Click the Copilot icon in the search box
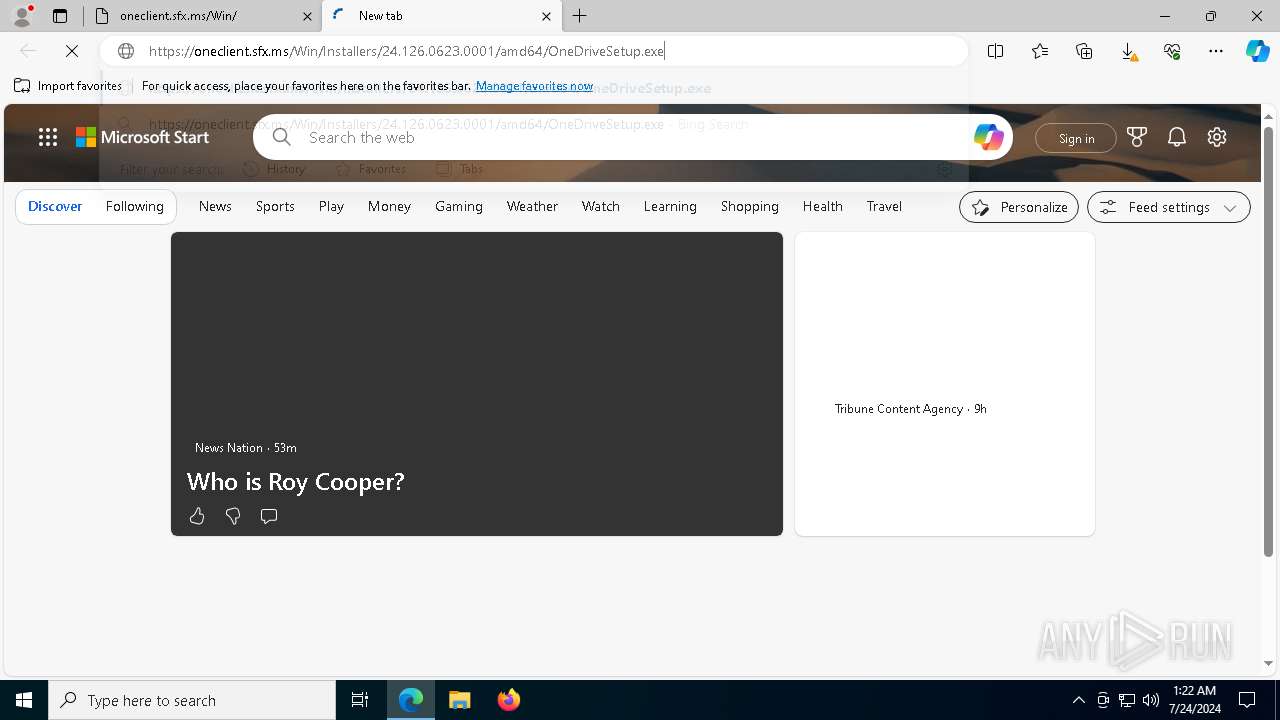This screenshot has height=720, width=1280. 988,137
